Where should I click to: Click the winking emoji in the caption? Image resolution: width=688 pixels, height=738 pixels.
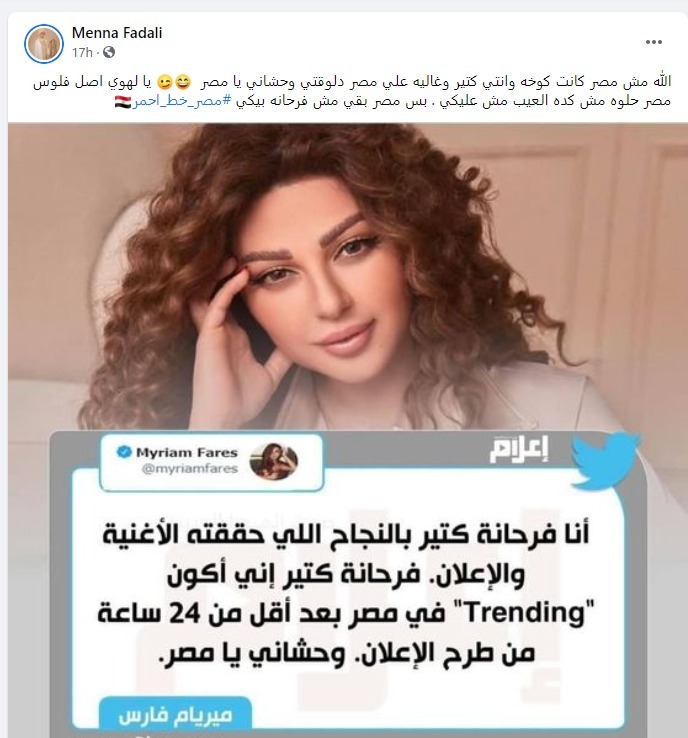(165, 82)
